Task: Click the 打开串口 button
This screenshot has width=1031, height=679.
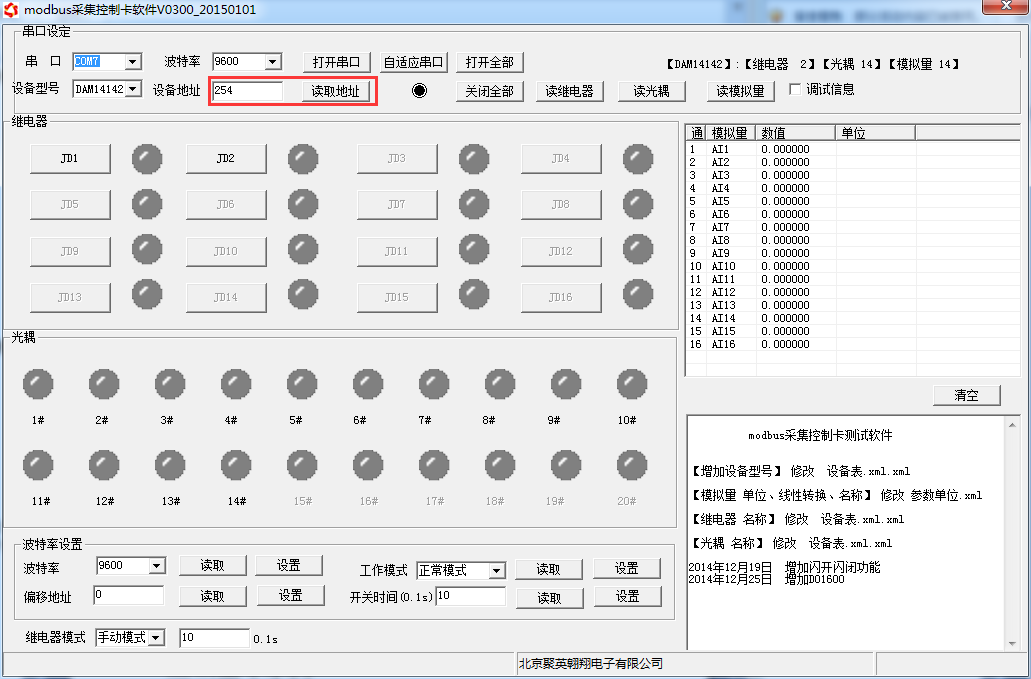Action: coord(337,62)
